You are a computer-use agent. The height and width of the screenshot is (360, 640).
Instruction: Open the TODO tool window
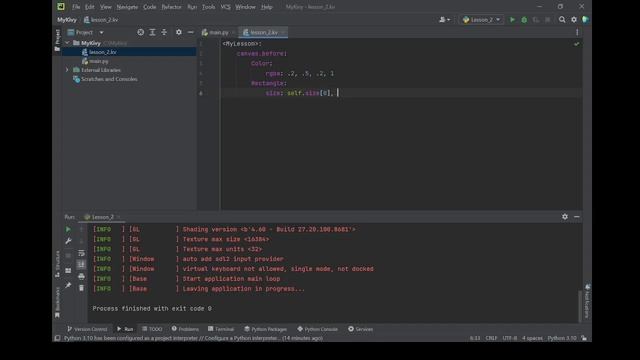click(x=152, y=329)
